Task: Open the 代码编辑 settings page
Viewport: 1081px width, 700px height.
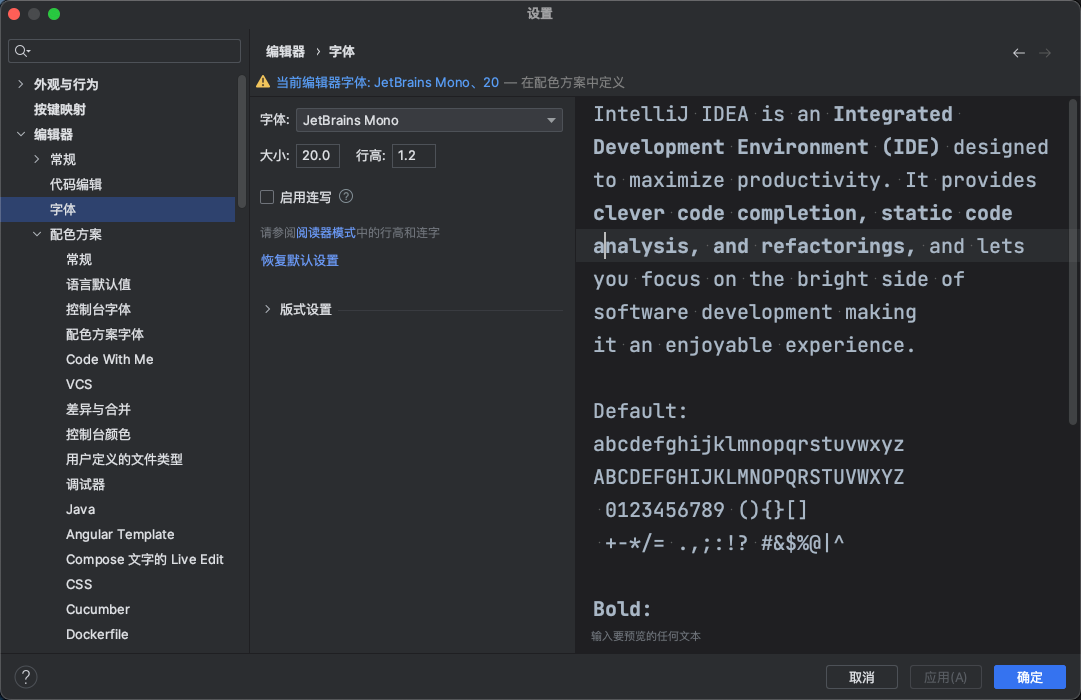Action: (x=76, y=184)
